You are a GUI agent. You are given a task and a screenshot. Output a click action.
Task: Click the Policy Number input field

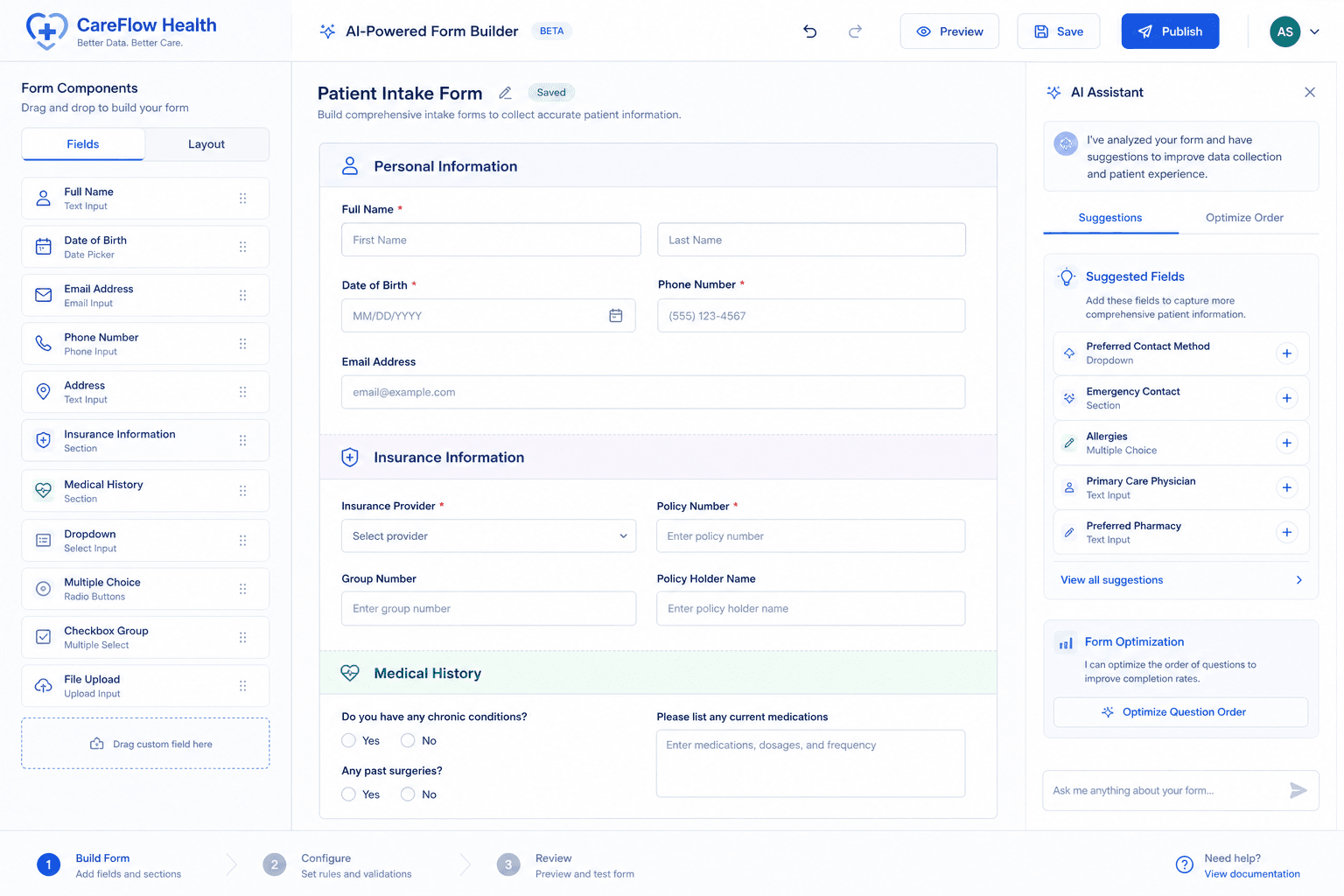coord(811,535)
